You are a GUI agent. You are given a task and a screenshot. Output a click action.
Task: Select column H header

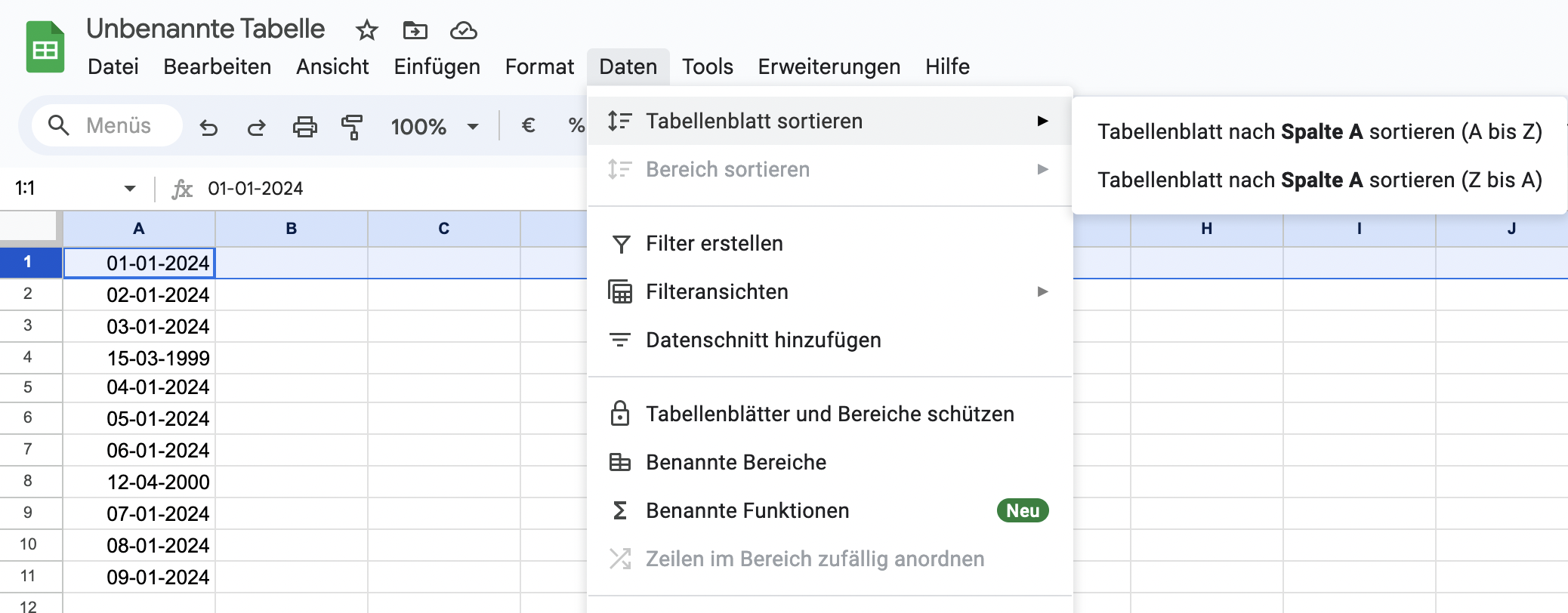(x=1207, y=229)
